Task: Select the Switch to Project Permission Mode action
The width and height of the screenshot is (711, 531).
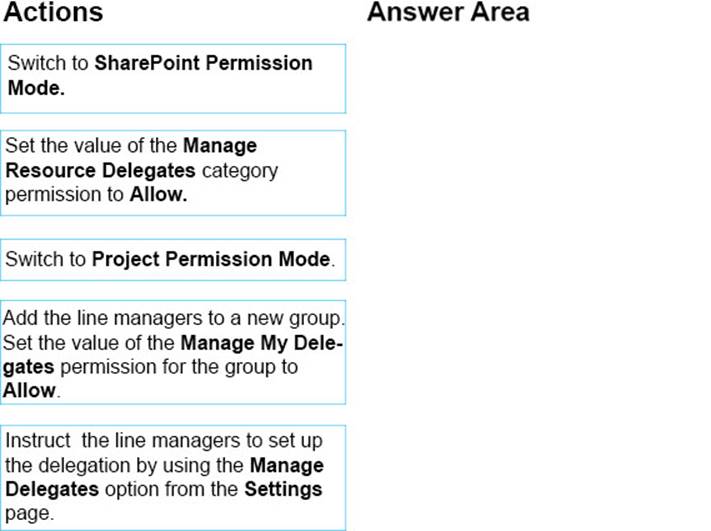Action: tap(173, 260)
